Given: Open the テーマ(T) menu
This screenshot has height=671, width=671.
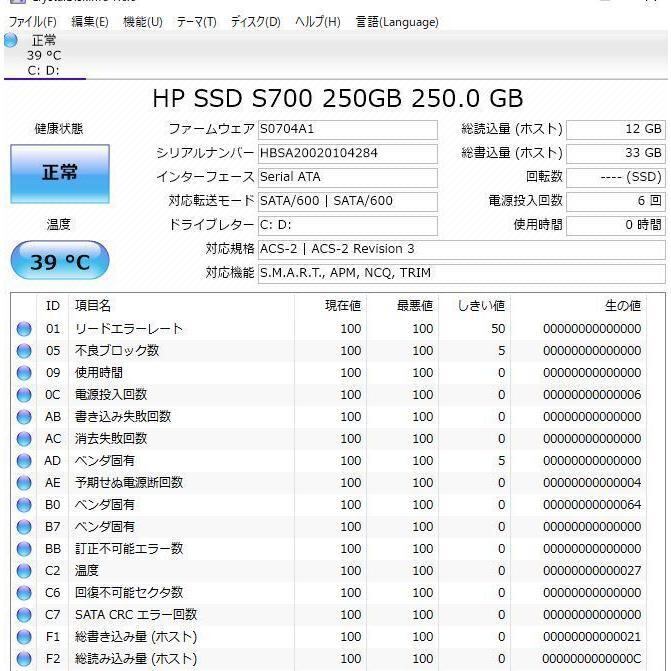Looking at the screenshot, I should pos(196,21).
